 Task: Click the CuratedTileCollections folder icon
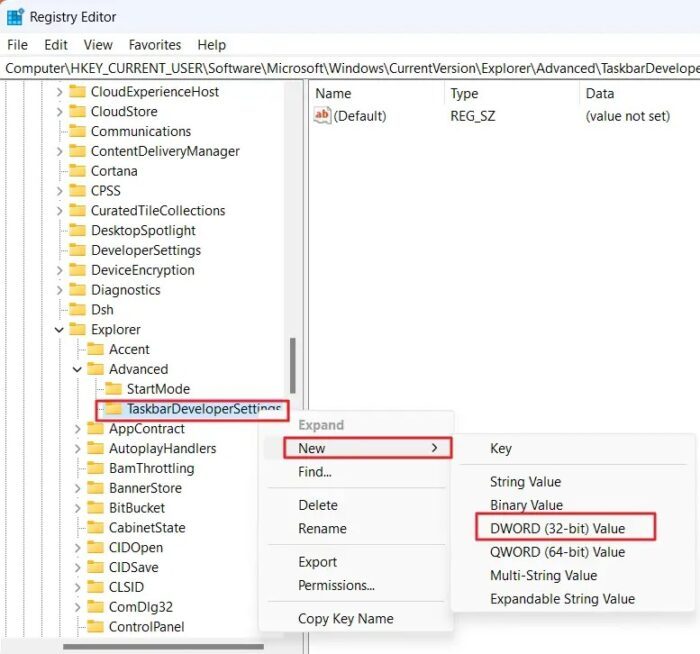tap(77, 210)
